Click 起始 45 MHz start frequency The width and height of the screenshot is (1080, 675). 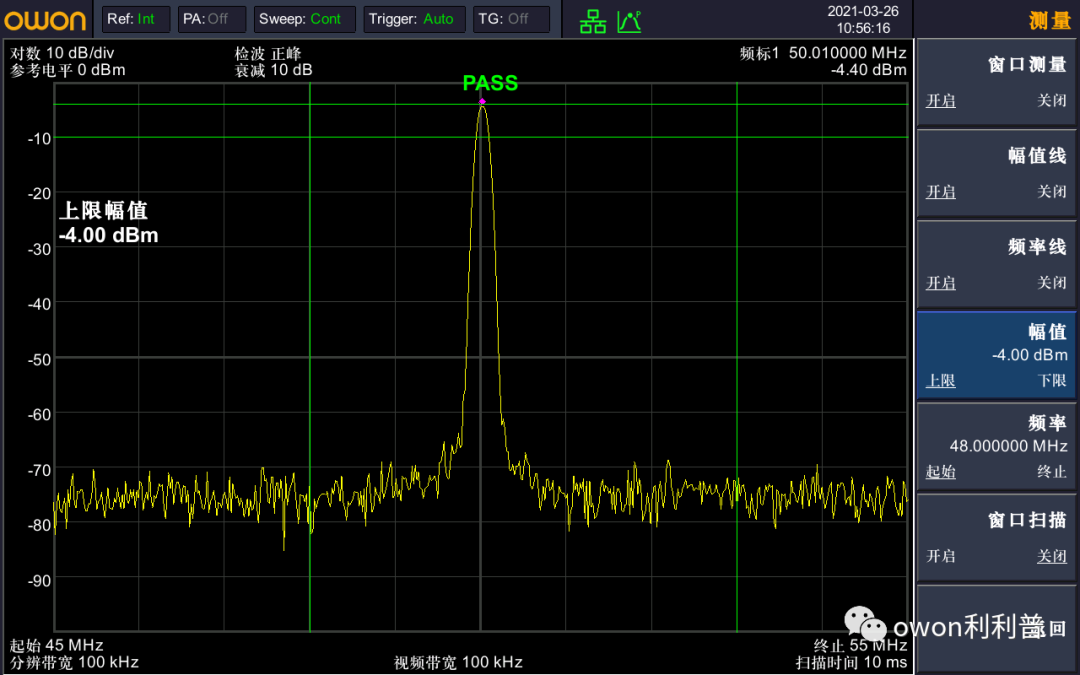point(56,645)
